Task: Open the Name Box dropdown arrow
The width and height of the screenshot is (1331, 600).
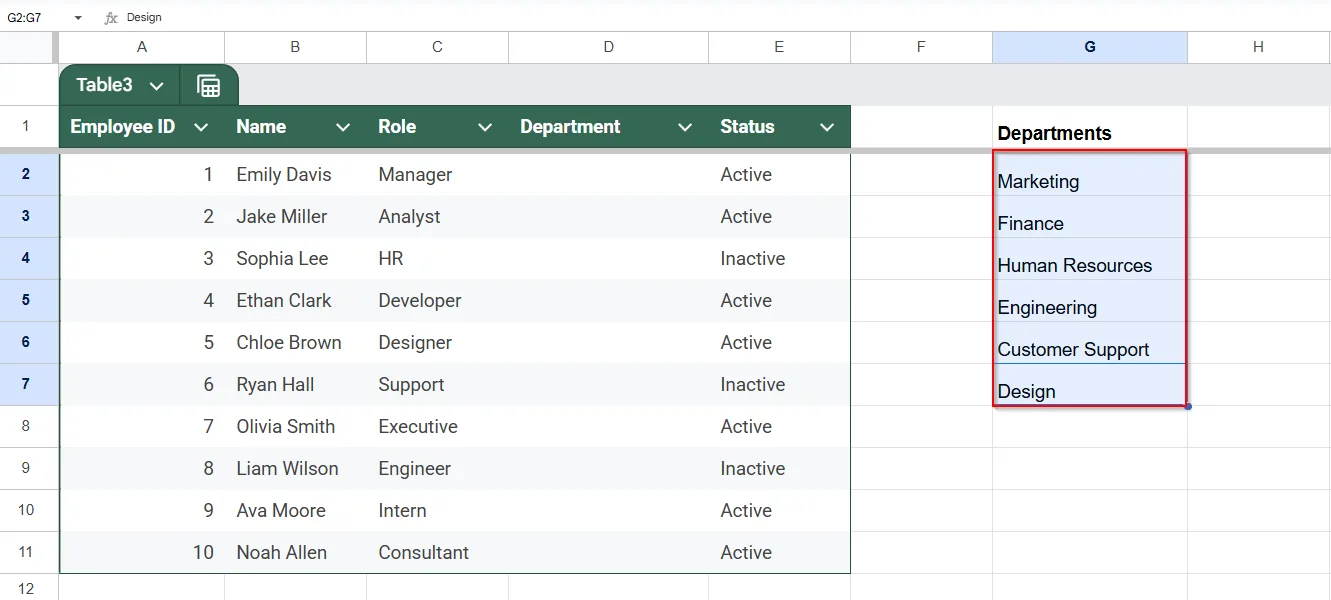Action: (78, 17)
